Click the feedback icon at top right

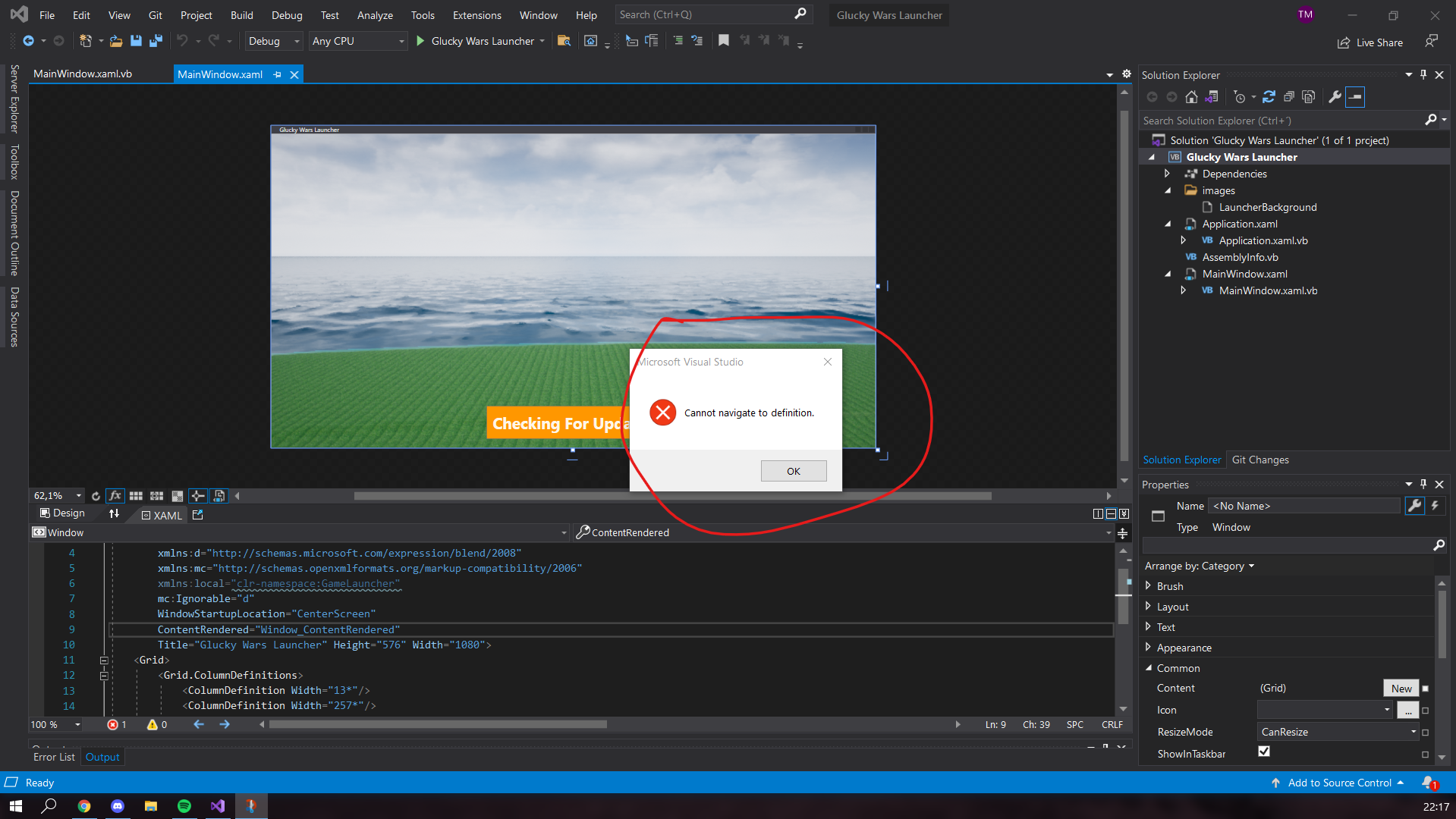[1431, 42]
